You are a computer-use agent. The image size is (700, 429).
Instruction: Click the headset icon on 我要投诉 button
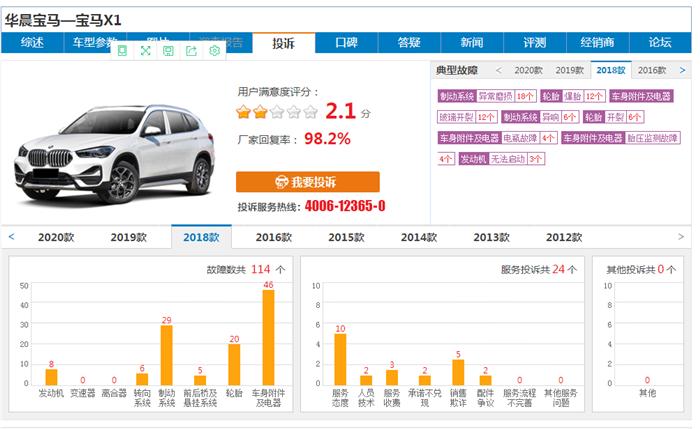click(x=281, y=182)
